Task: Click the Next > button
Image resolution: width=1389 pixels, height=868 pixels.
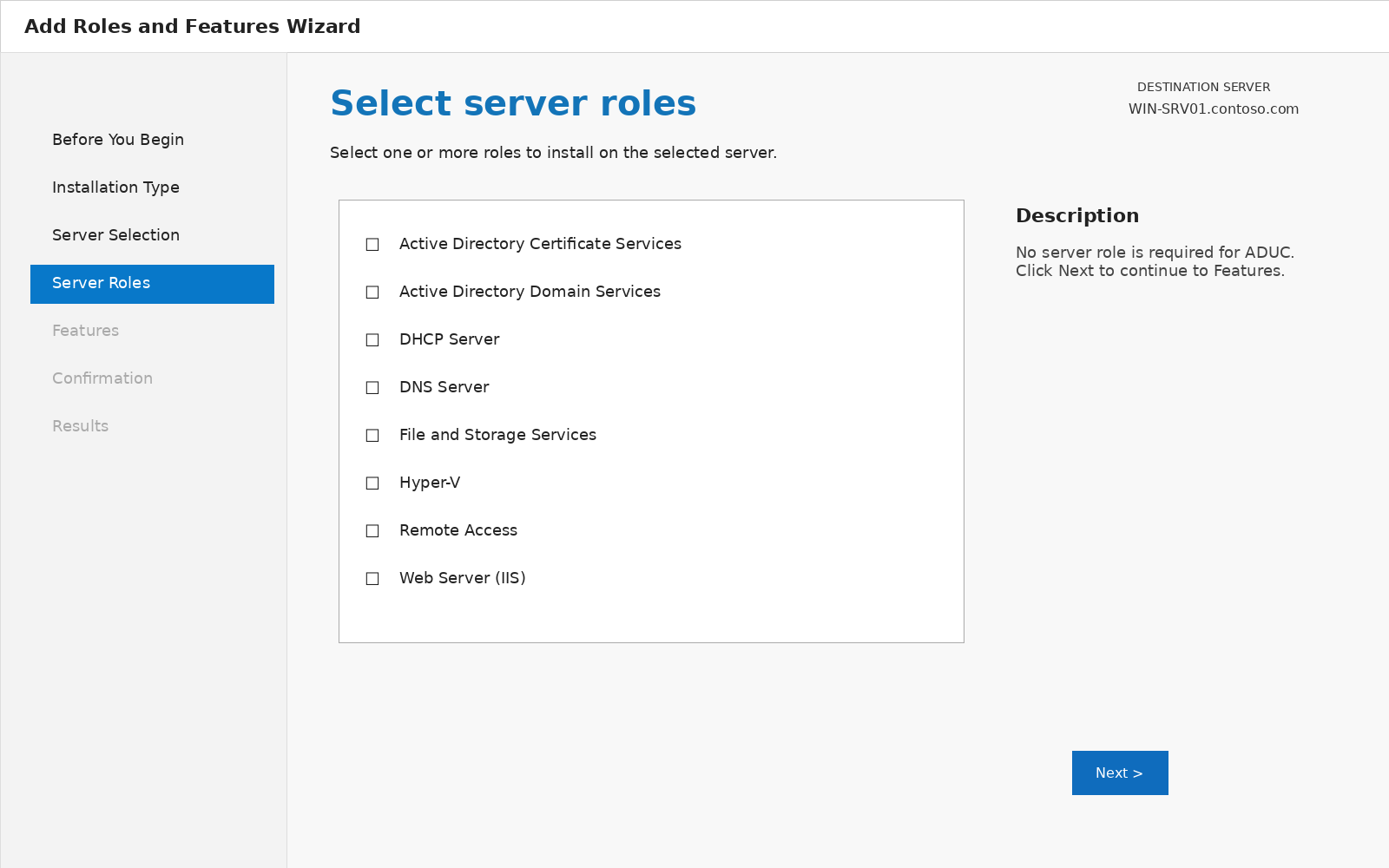Action: coord(1120,773)
